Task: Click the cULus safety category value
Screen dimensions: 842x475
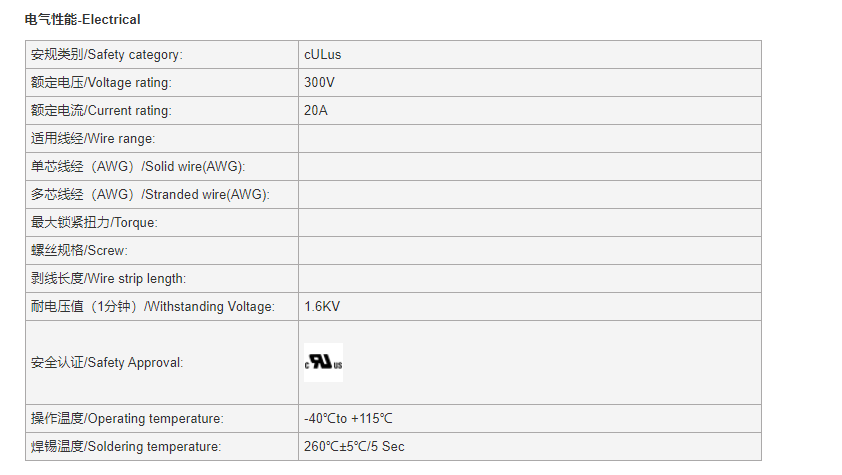Action: click(x=322, y=55)
